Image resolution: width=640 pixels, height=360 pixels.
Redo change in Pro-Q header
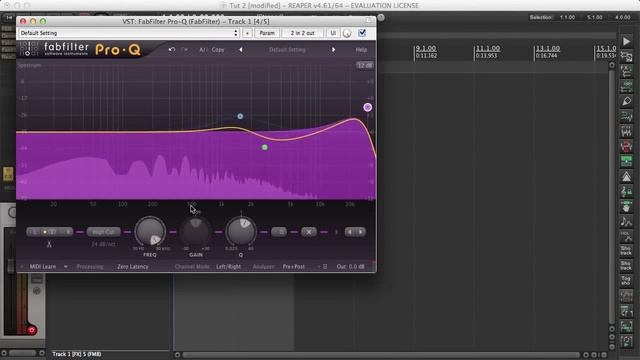coord(184,50)
